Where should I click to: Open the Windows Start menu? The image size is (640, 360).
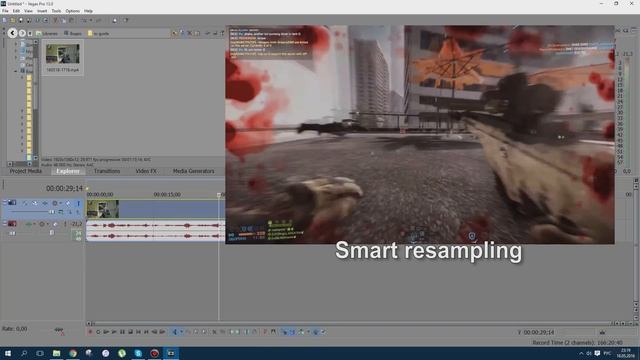pos(8,353)
